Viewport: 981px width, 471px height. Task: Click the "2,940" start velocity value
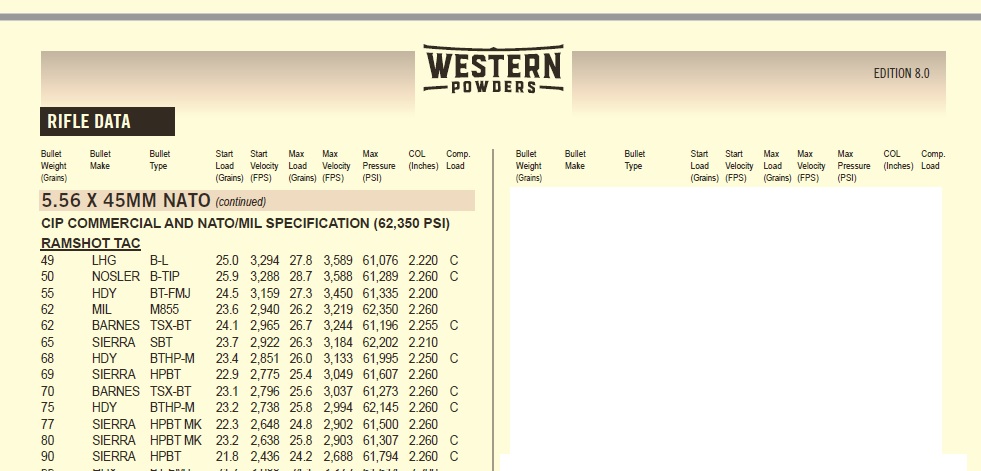265,310
